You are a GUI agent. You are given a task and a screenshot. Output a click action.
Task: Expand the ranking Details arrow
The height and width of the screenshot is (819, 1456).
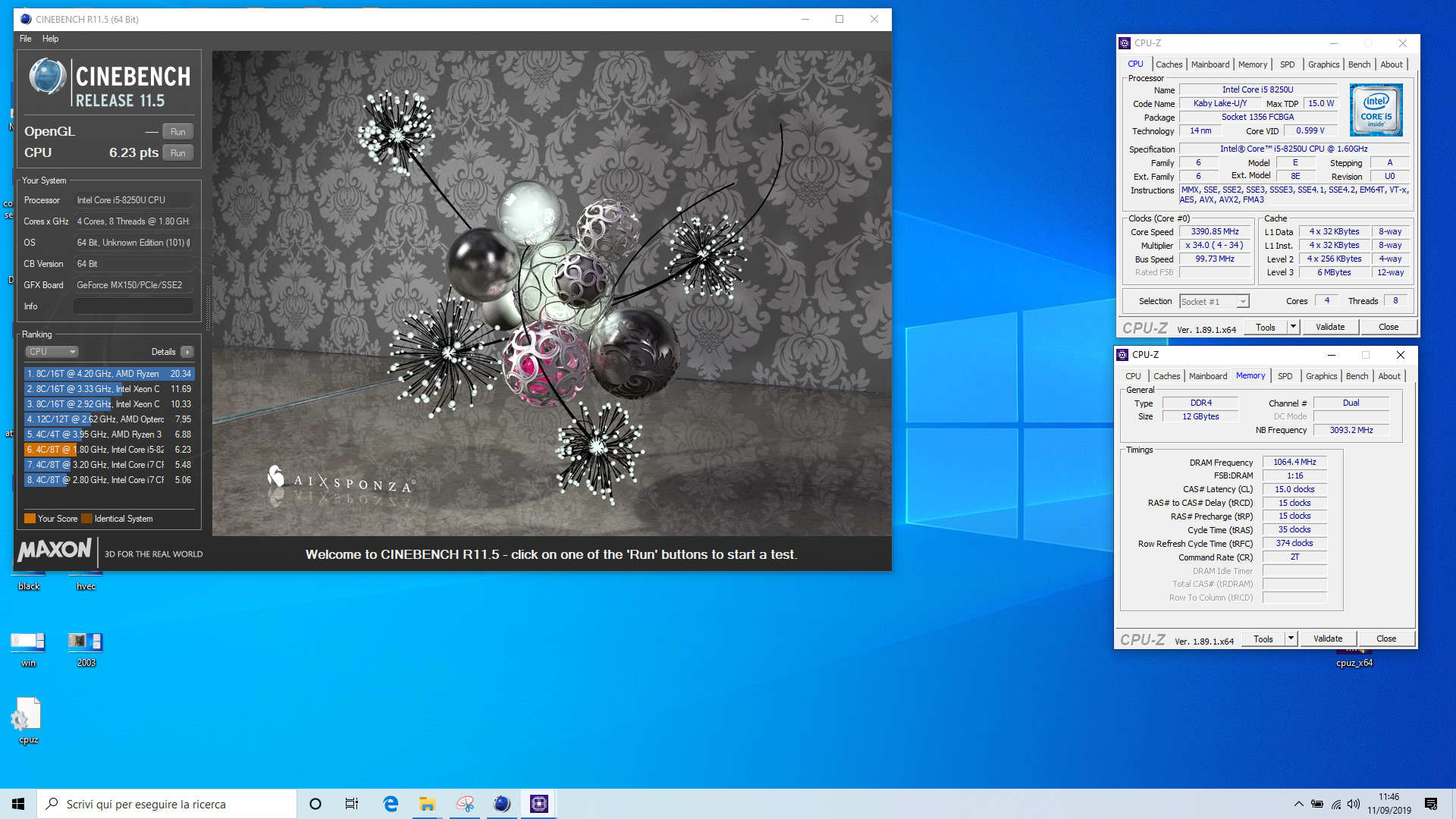click(187, 352)
